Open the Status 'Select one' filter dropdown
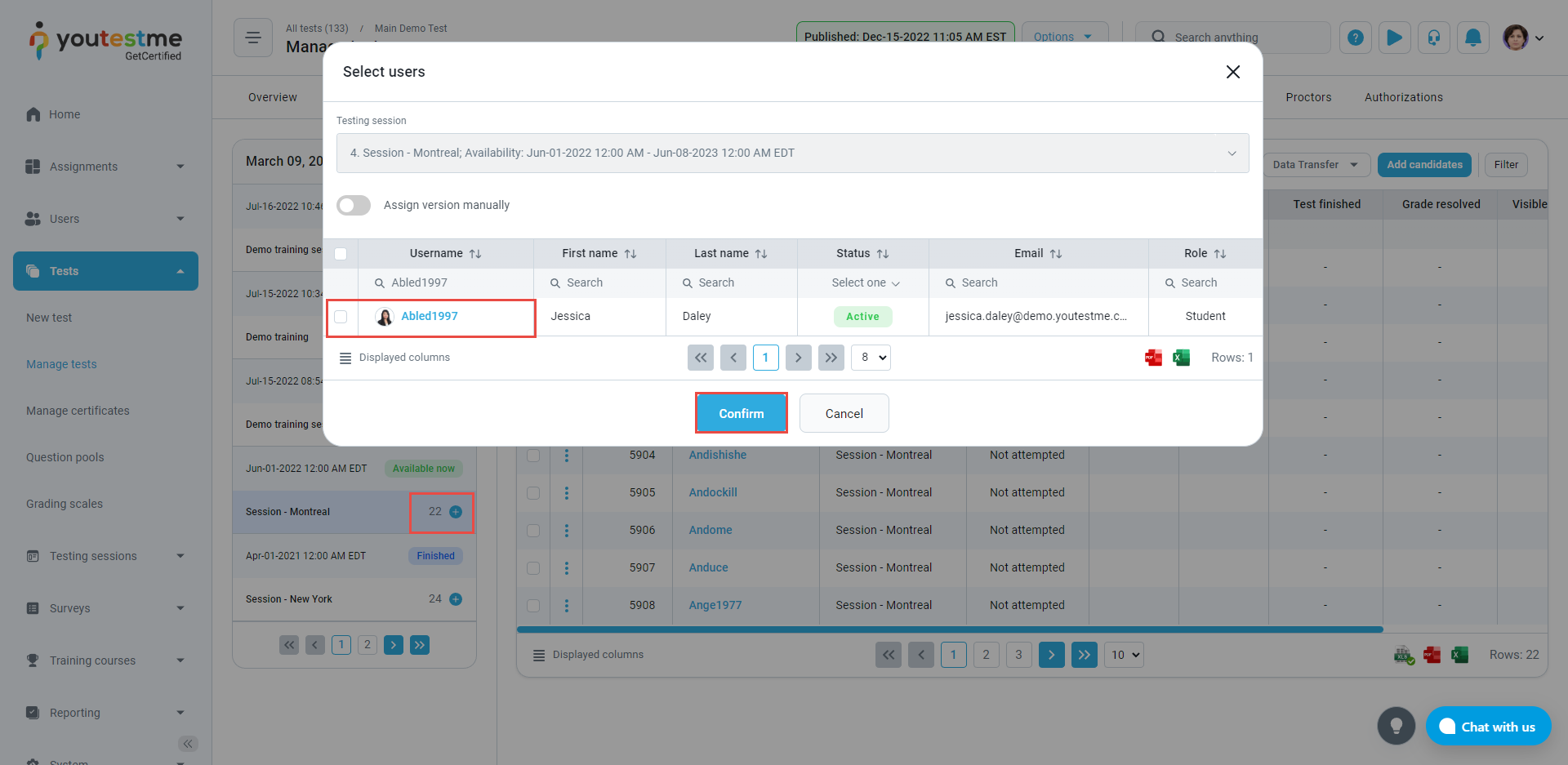This screenshot has width=1568, height=765. coord(864,283)
